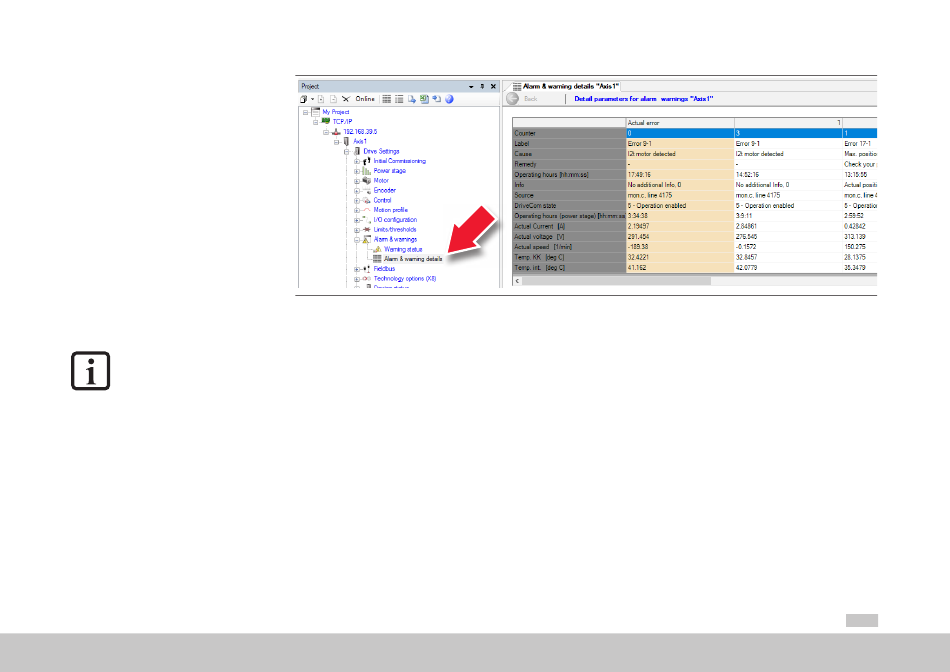Screen dimensions: 950x672
Task: Collapse the Axis1 node
Action: coord(337,142)
